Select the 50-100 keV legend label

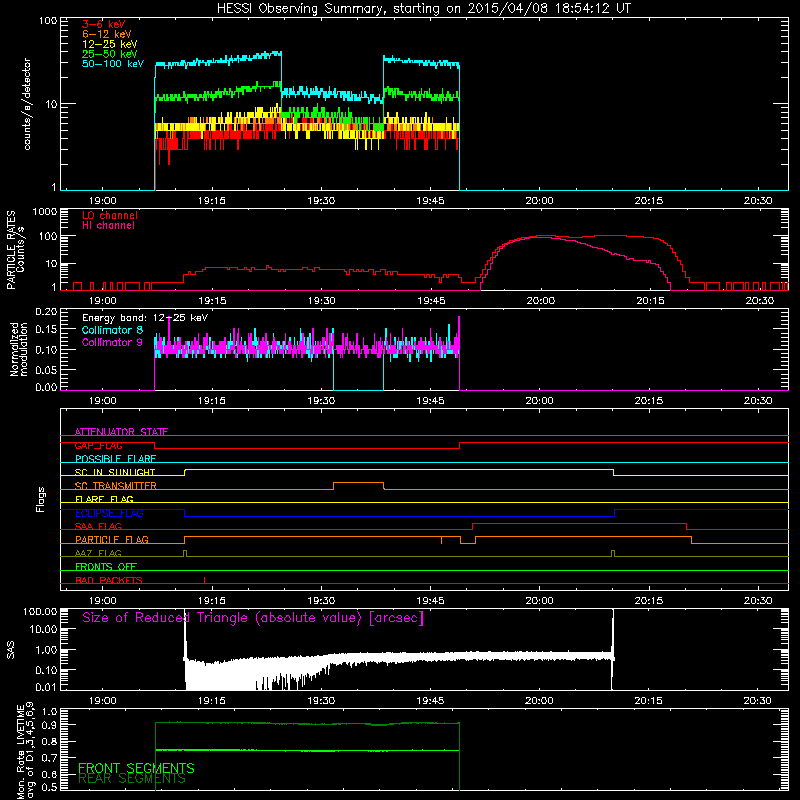pyautogui.click(x=113, y=64)
